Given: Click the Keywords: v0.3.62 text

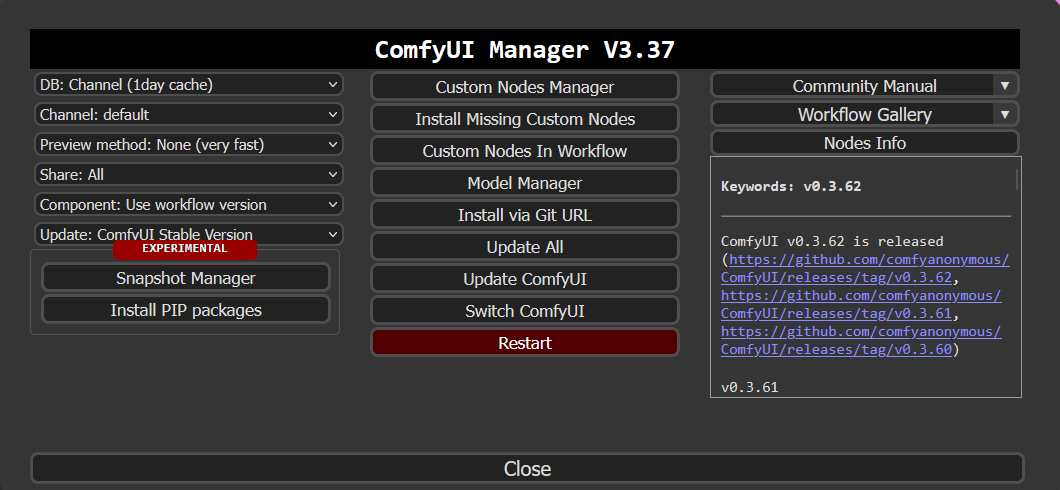Looking at the screenshot, I should (x=791, y=187).
